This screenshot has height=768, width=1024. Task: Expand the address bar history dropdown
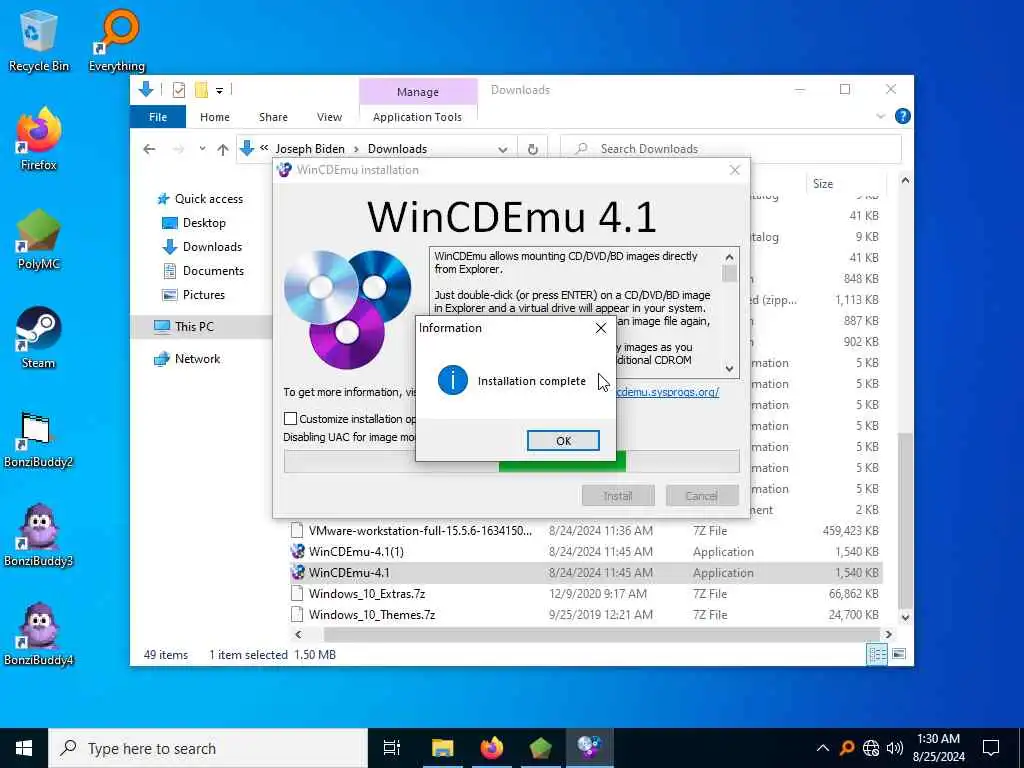pyautogui.click(x=503, y=150)
